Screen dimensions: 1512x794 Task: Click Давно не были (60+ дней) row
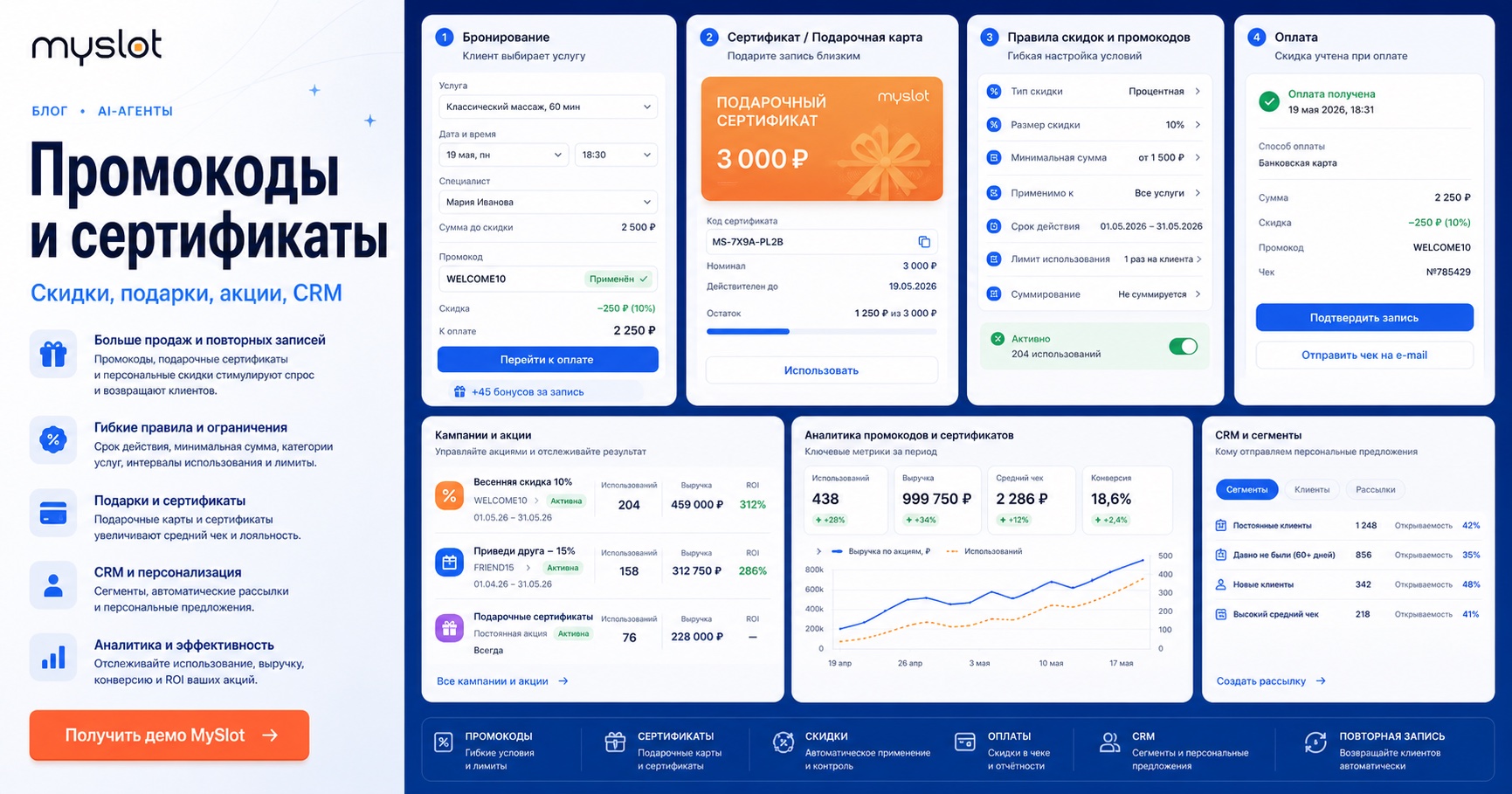(1348, 556)
